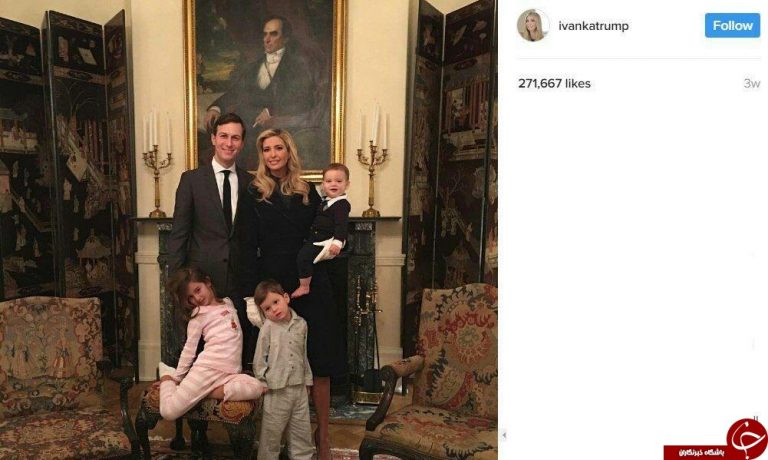Click the left scroll arrow under the panel
Screen dimensions: 768x460
coord(504,435)
